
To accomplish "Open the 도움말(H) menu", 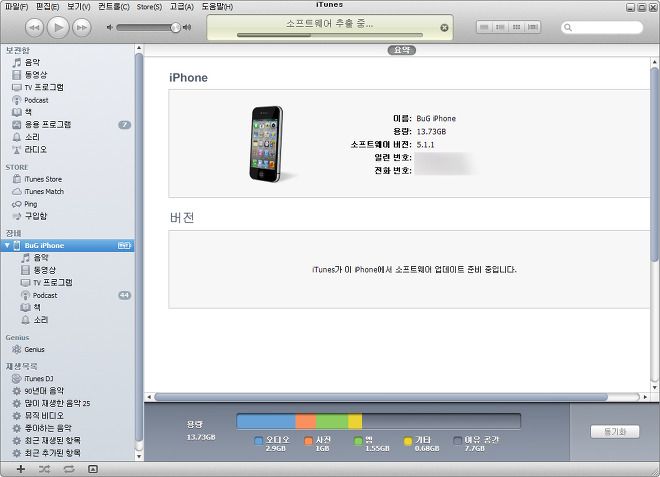I will click(x=217, y=7).
